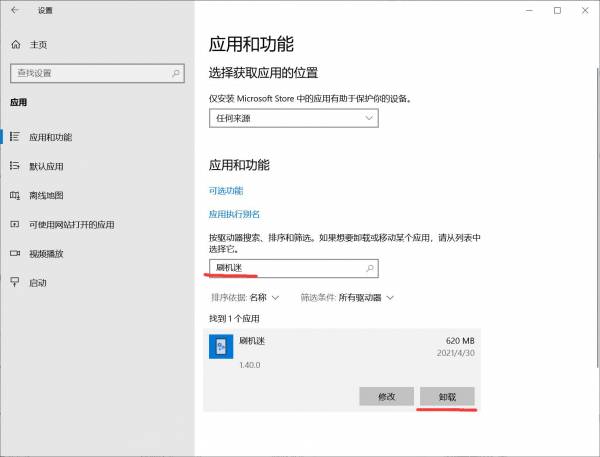Screen dimensions: 600x457
Task: Go back with the arrow icon
Action: [x=15, y=10]
